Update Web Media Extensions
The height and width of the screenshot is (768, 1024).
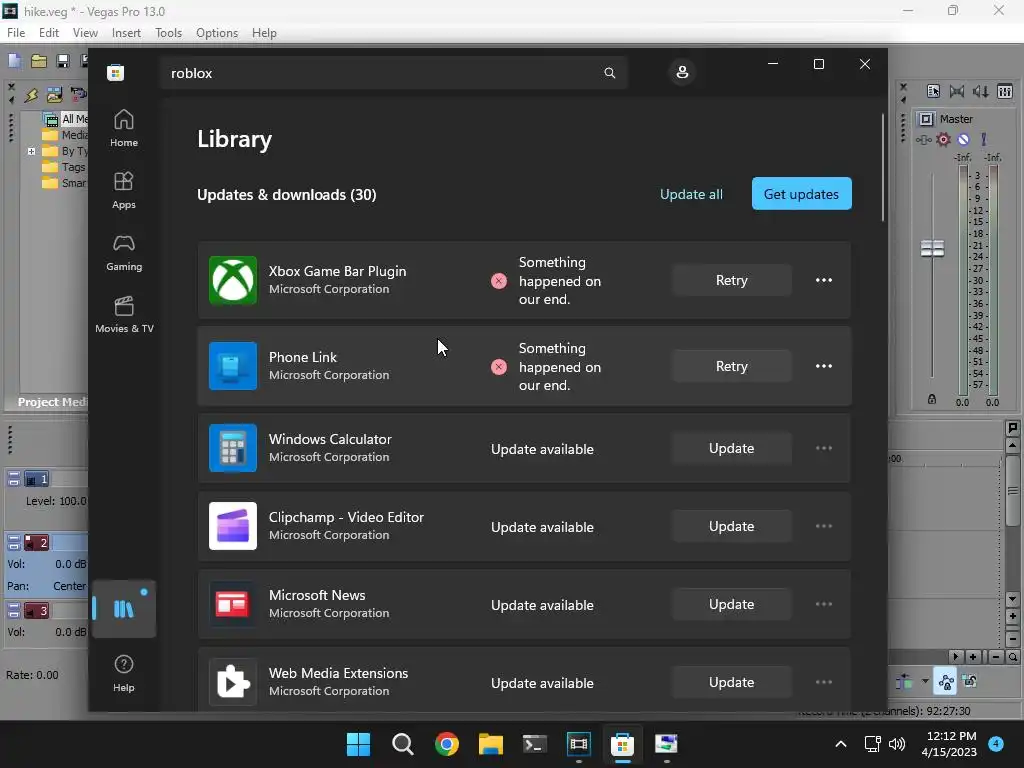[x=731, y=682]
